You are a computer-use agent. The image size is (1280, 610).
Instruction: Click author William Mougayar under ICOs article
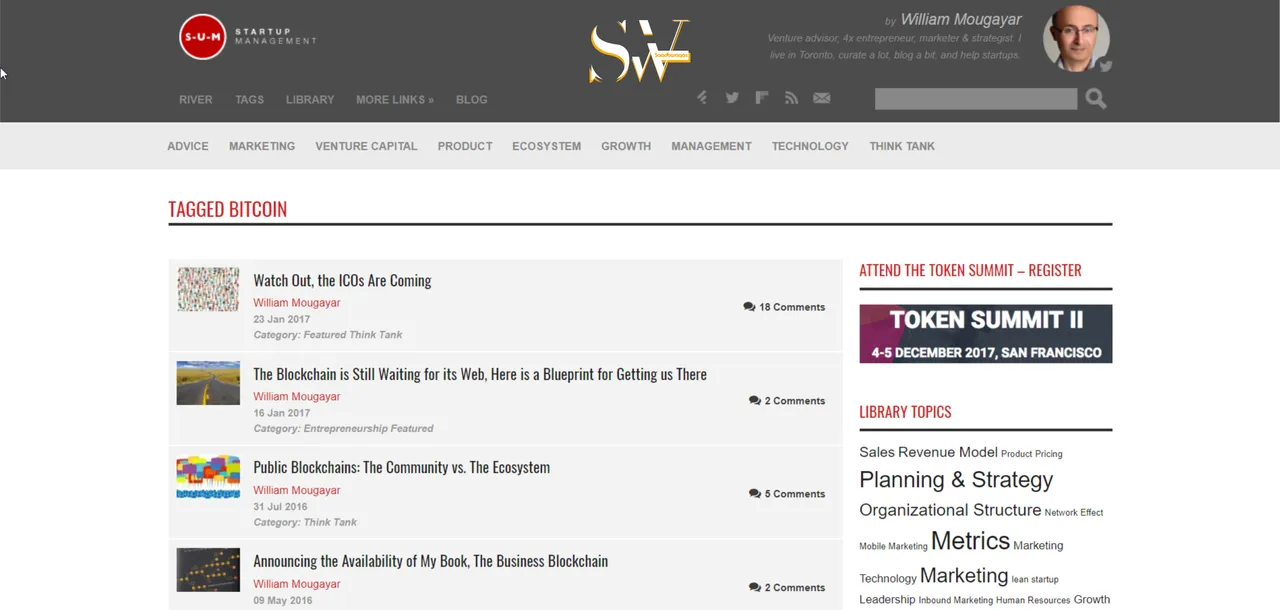click(296, 303)
